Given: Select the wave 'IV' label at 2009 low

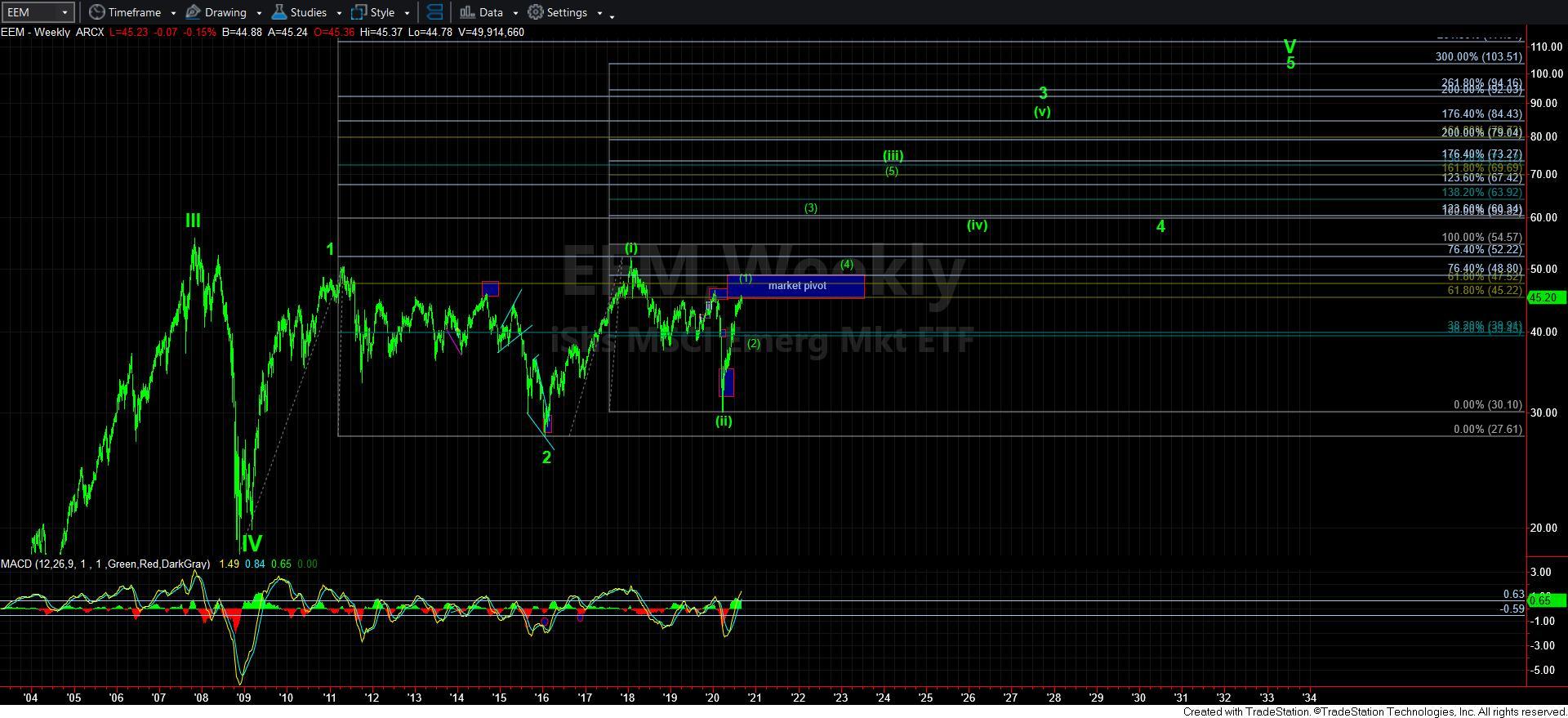Looking at the screenshot, I should (251, 544).
